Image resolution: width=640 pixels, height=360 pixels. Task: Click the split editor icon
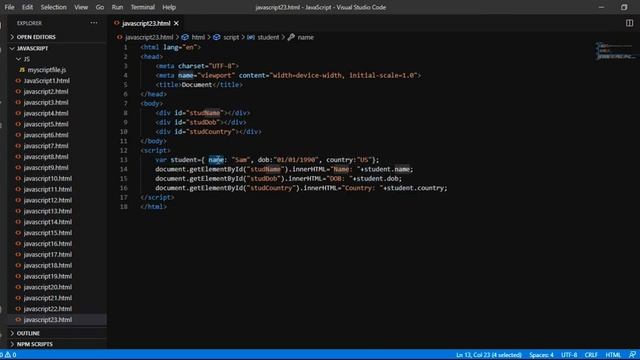629,23
